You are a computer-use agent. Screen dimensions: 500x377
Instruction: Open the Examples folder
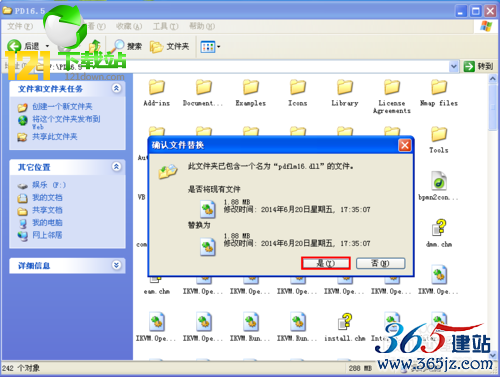(251, 93)
